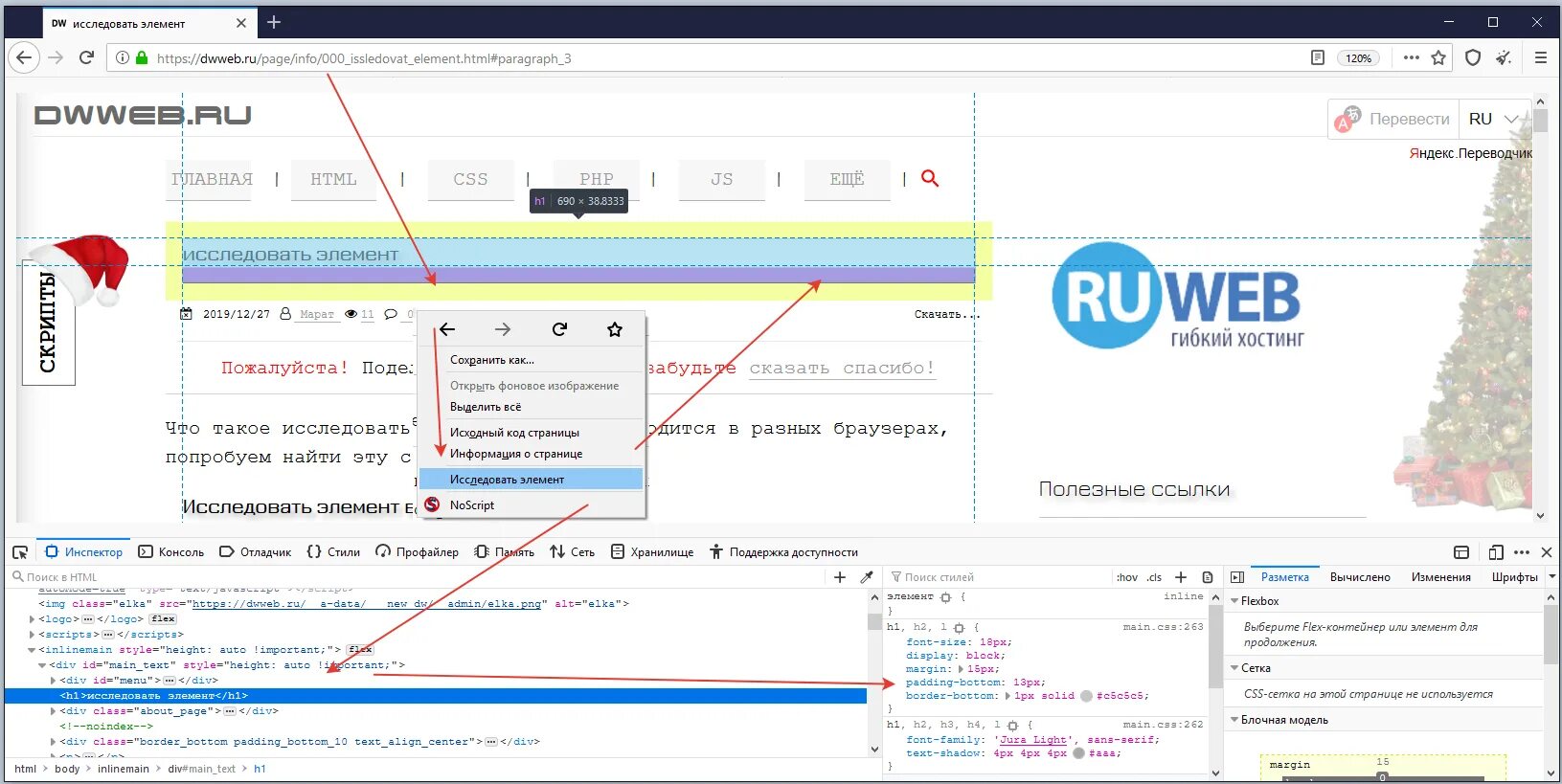
Task: Close the developer tools panel
Action: click(1546, 552)
